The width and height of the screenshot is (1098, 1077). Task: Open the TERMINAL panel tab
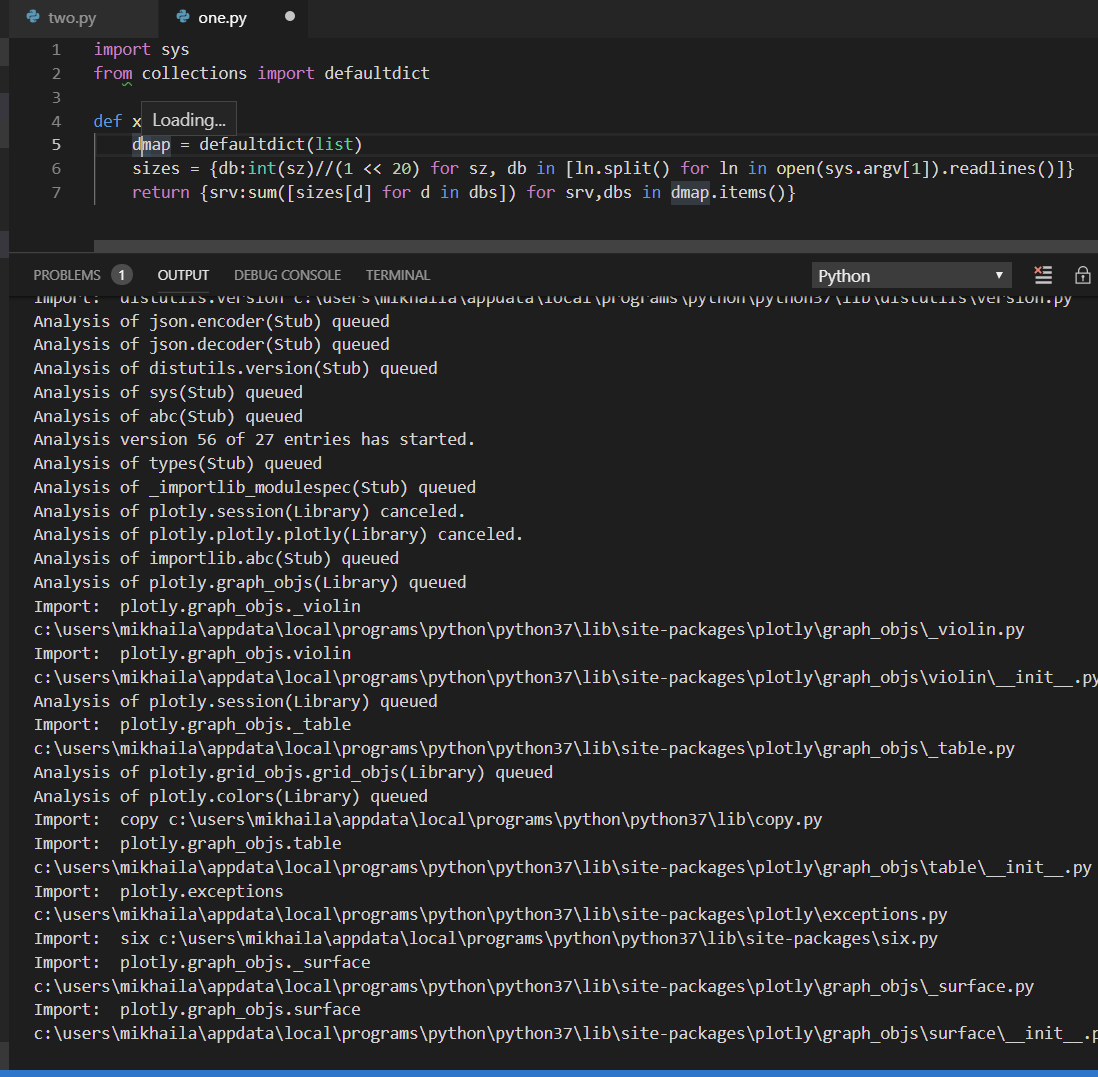click(x=397, y=275)
